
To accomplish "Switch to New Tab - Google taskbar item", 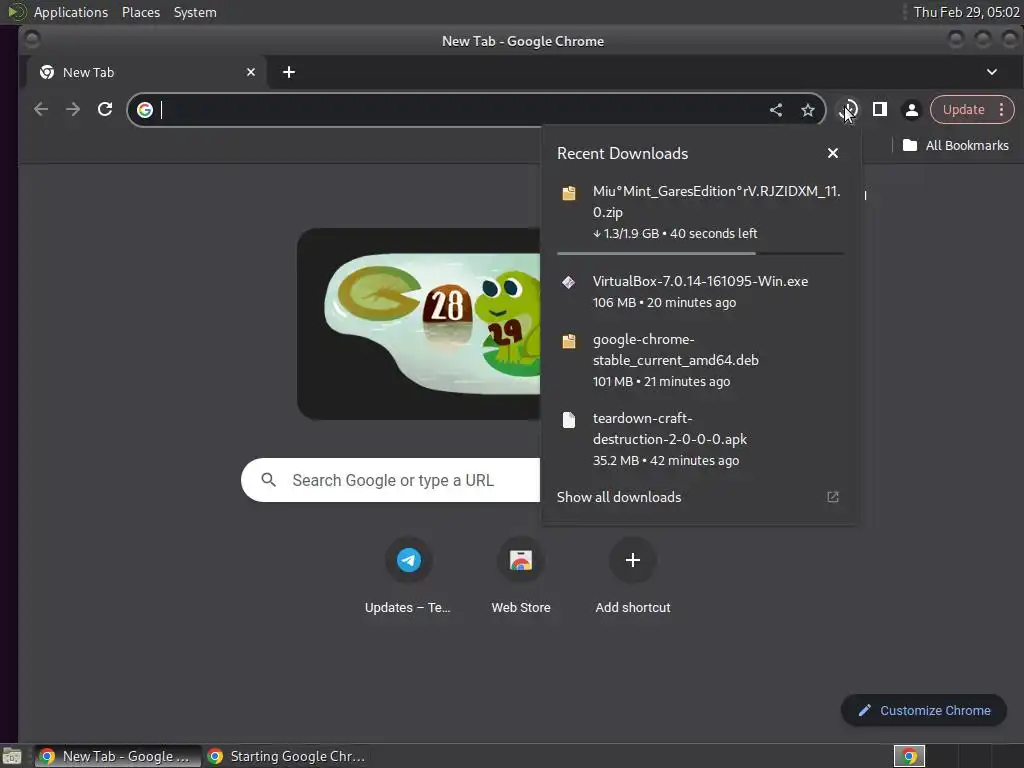I will (x=118, y=756).
